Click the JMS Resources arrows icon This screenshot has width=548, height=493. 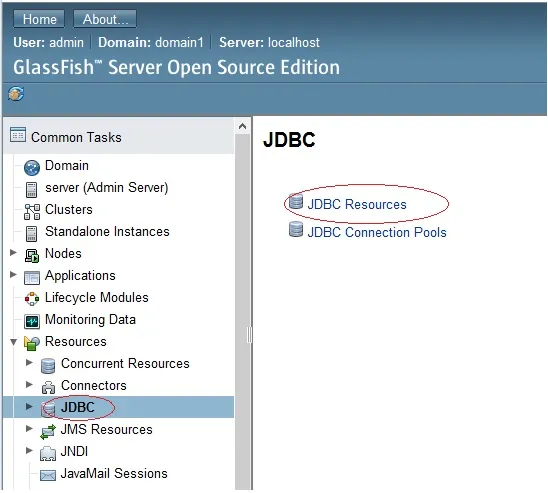[x=48, y=432]
